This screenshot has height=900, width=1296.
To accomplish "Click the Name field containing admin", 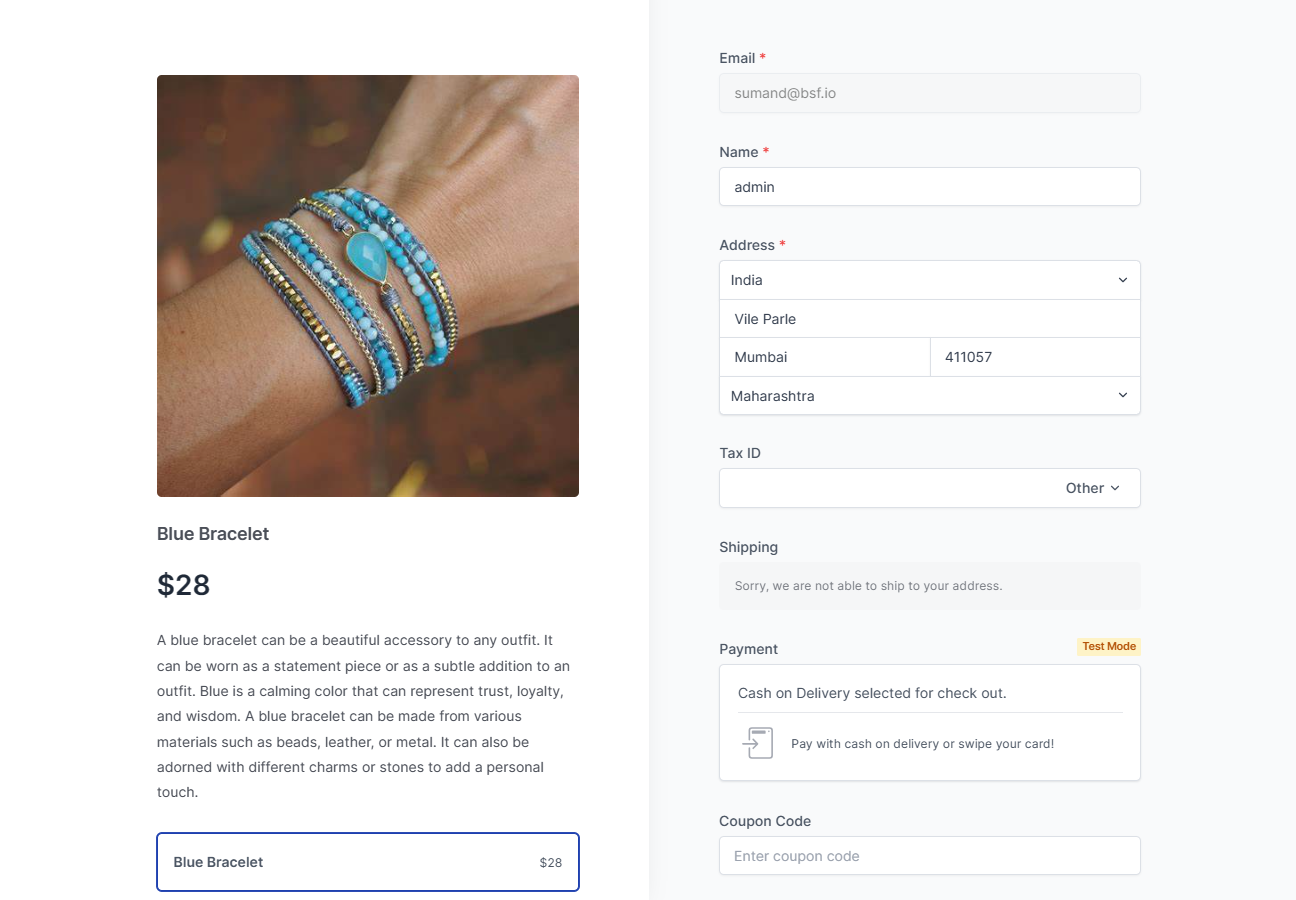I will [x=929, y=187].
